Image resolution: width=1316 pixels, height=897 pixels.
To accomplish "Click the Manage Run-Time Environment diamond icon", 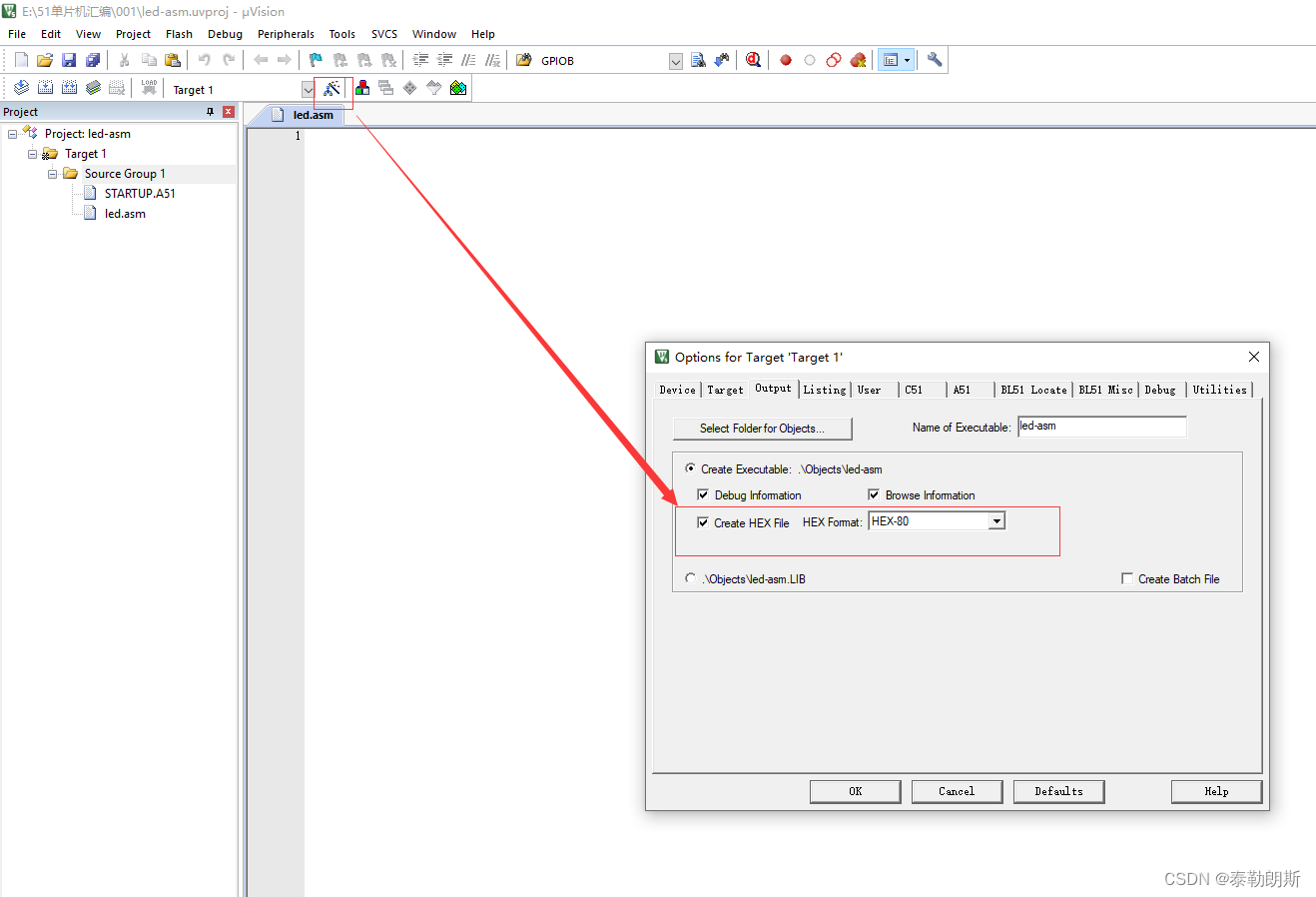I will [410, 88].
